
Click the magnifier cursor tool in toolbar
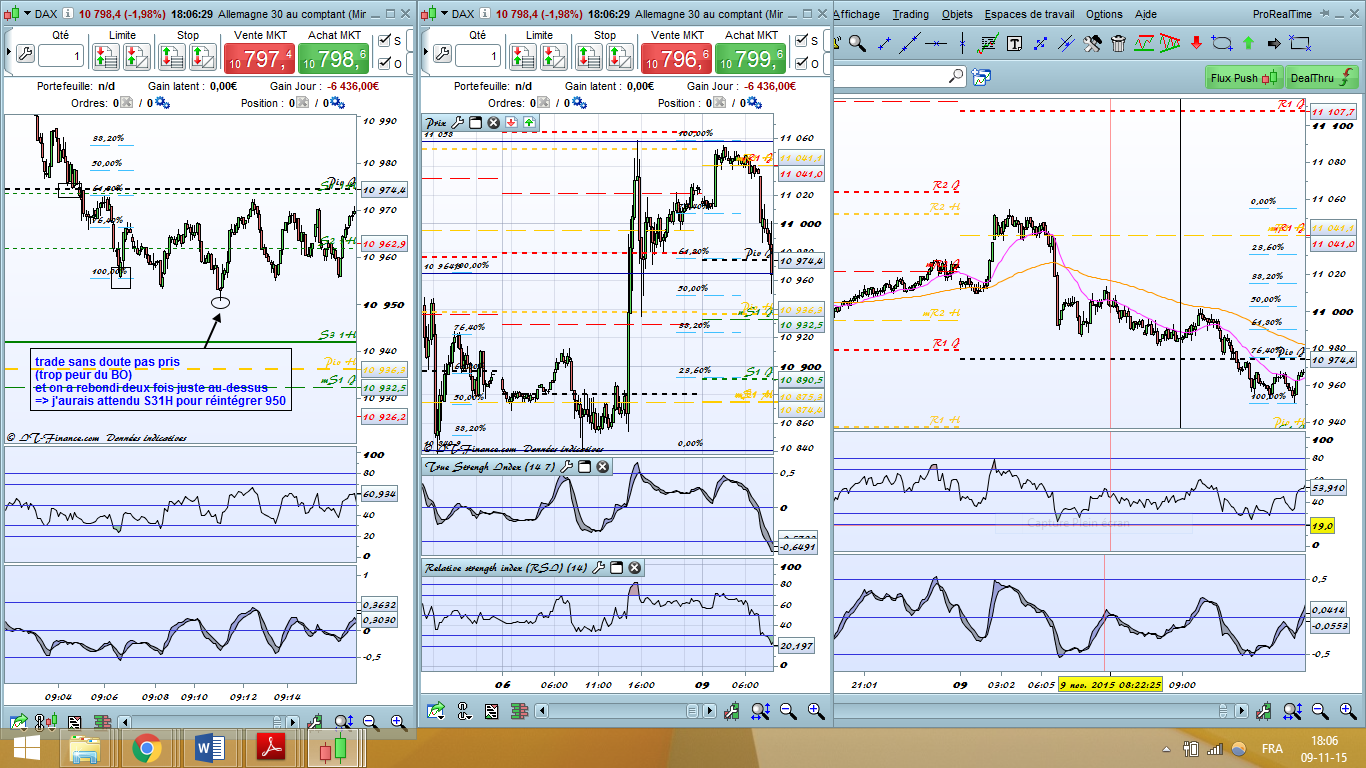click(857, 43)
